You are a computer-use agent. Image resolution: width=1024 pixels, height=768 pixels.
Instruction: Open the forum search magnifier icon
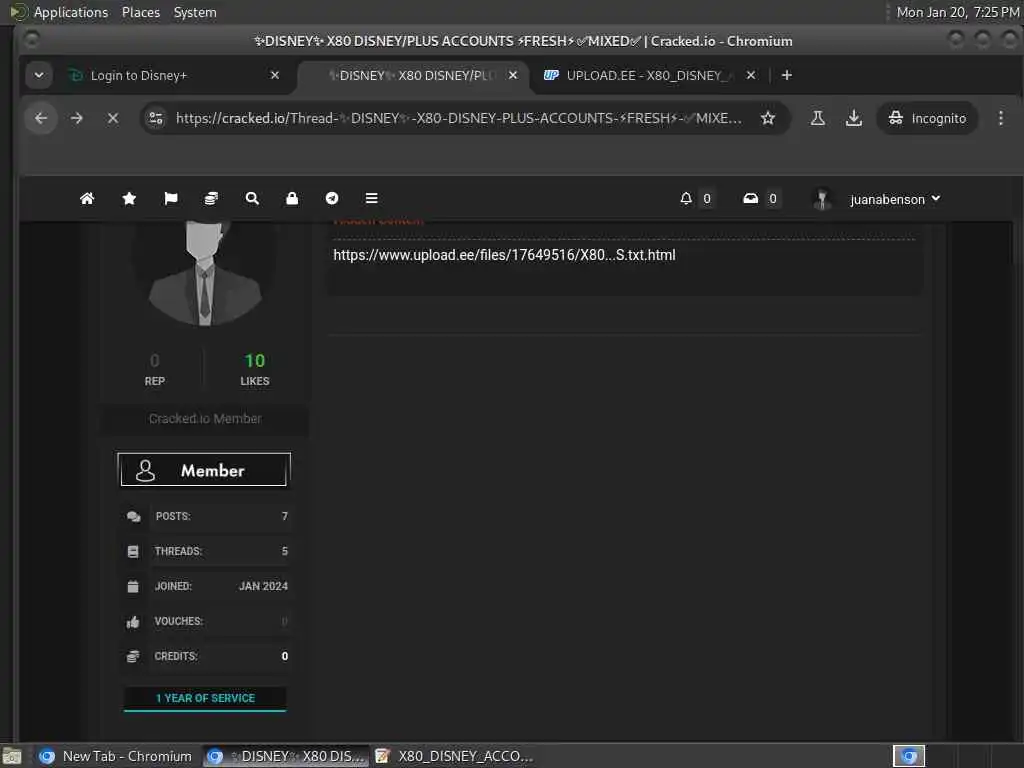(x=252, y=199)
